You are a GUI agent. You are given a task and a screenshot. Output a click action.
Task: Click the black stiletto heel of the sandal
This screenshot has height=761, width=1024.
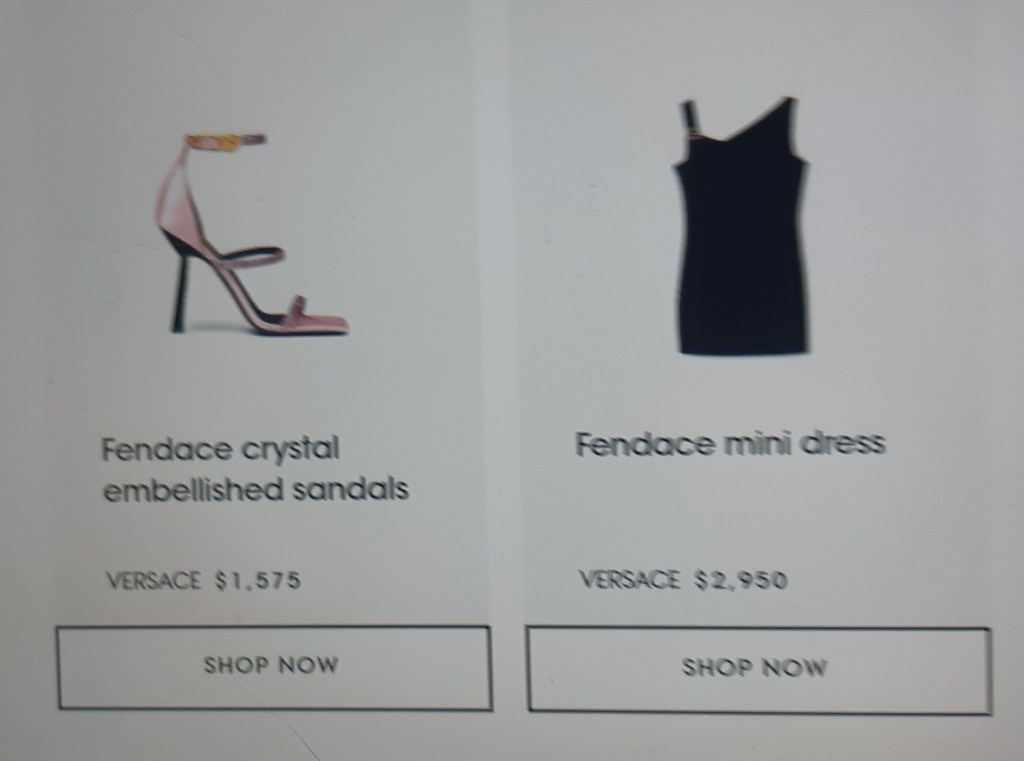pyautogui.click(x=180, y=293)
